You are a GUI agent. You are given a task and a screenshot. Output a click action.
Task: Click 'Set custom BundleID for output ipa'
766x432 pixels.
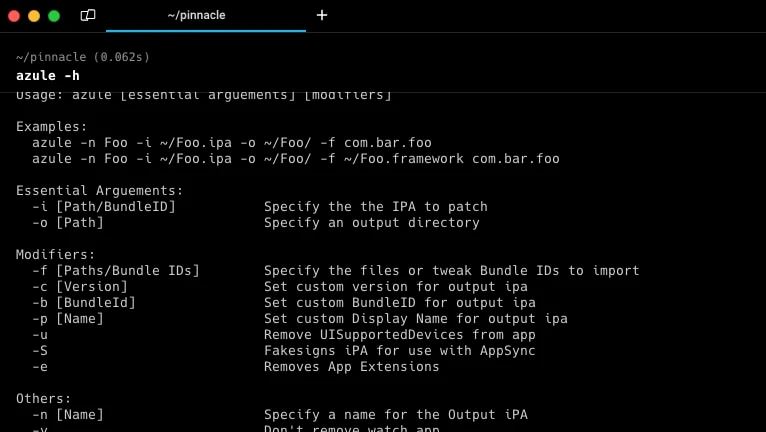[400, 303]
